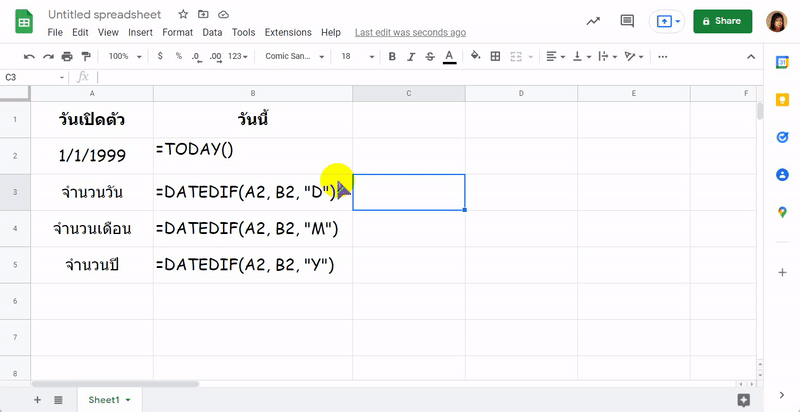Star the Untitled spreadsheet

point(183,14)
